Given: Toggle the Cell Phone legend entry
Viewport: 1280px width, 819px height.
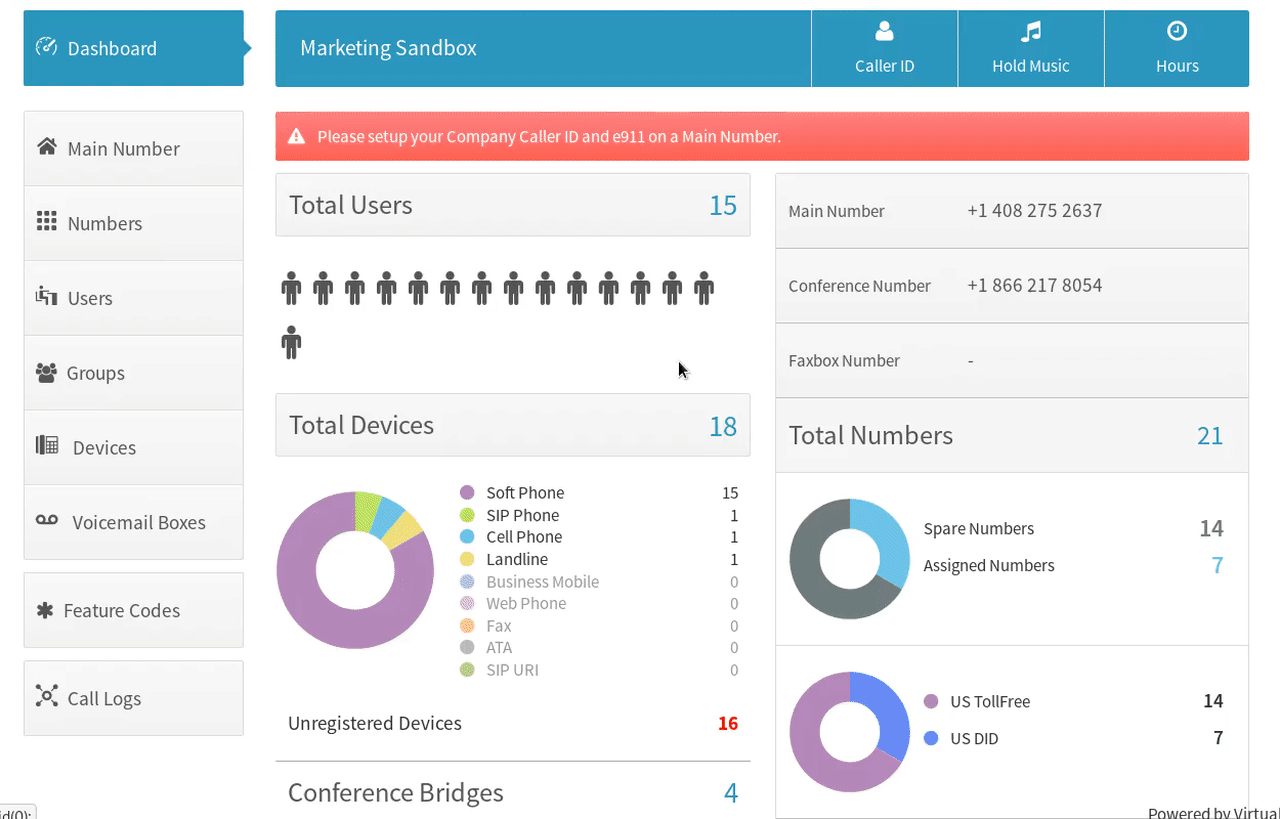Looking at the screenshot, I should coord(523,537).
